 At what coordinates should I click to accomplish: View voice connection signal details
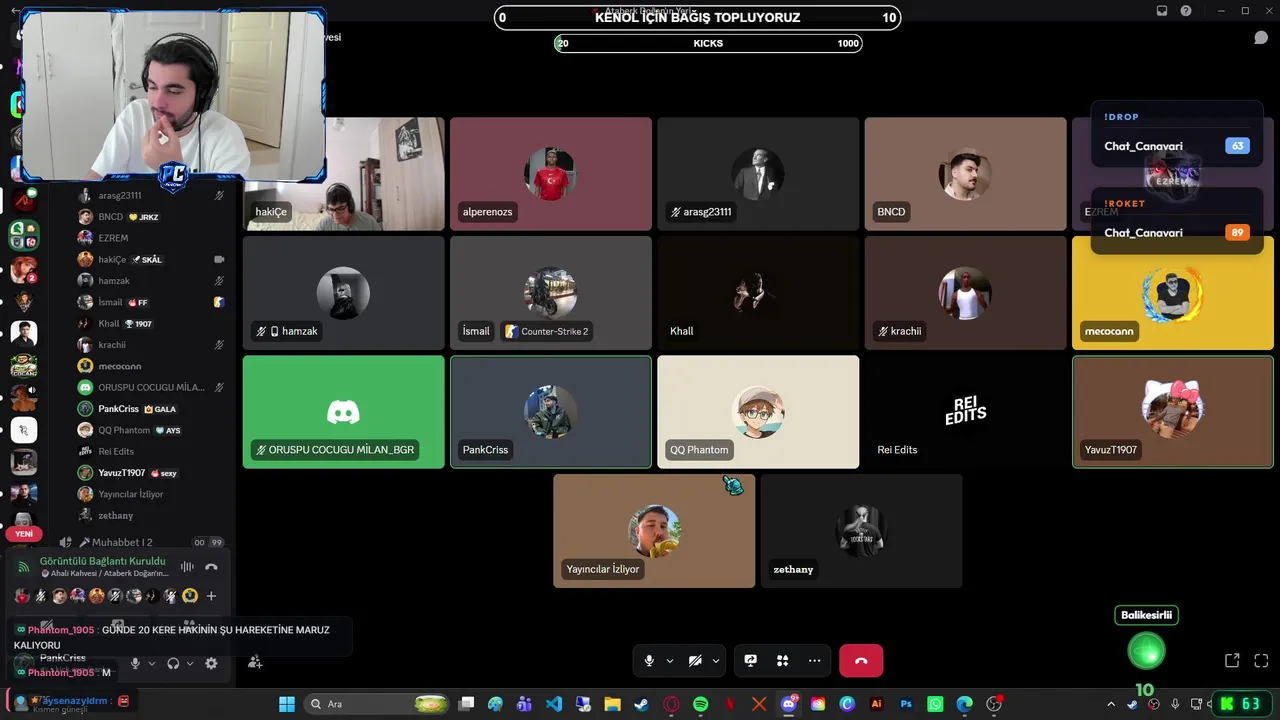click(23, 567)
